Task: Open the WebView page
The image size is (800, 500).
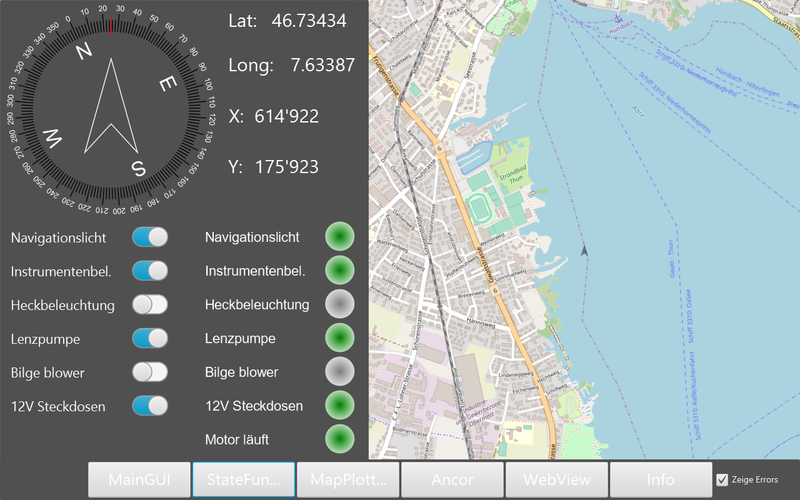Action: click(x=556, y=480)
